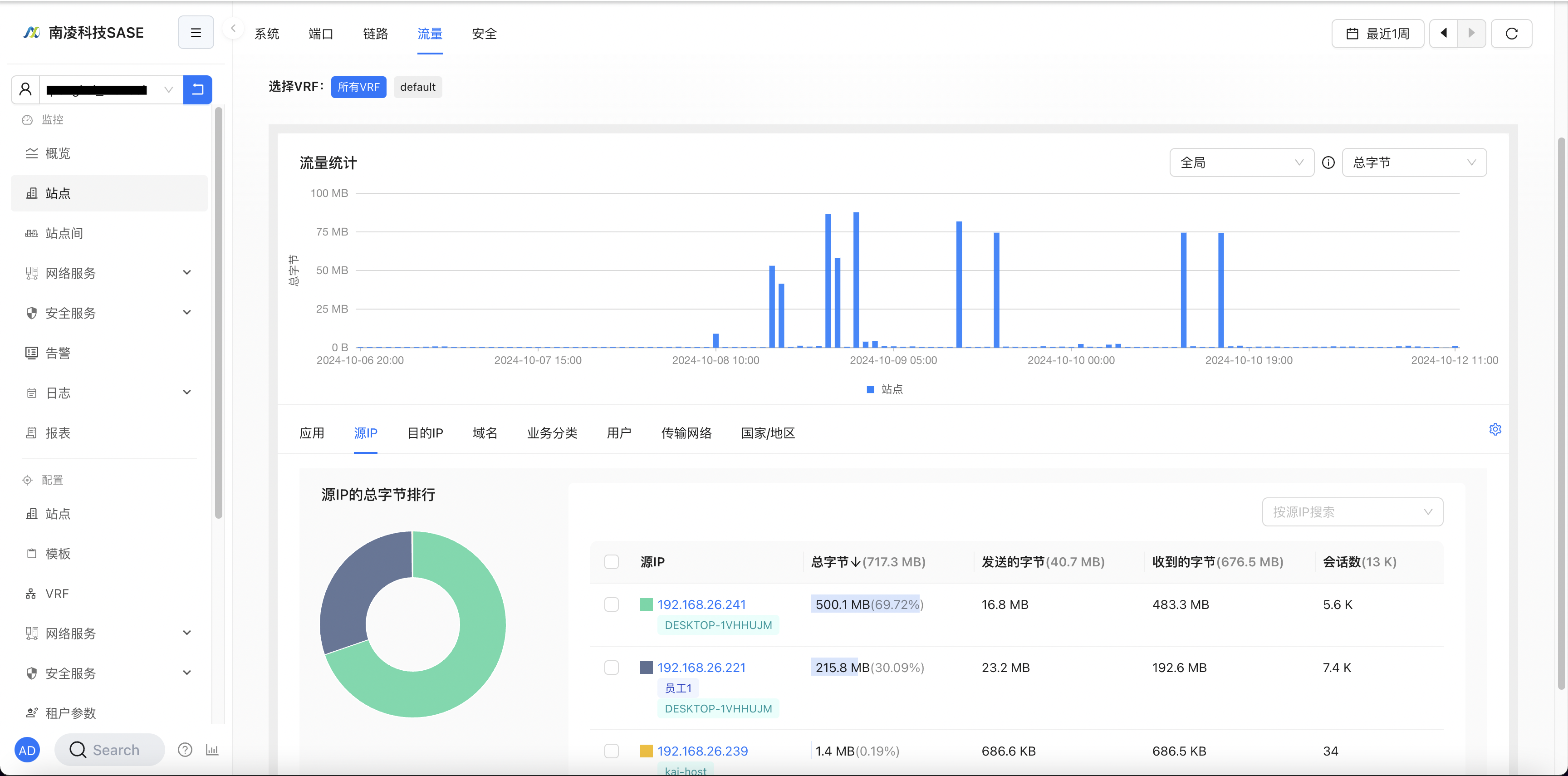Switch to 链路 tab
Viewport: 1568px width, 776px height.
point(376,34)
